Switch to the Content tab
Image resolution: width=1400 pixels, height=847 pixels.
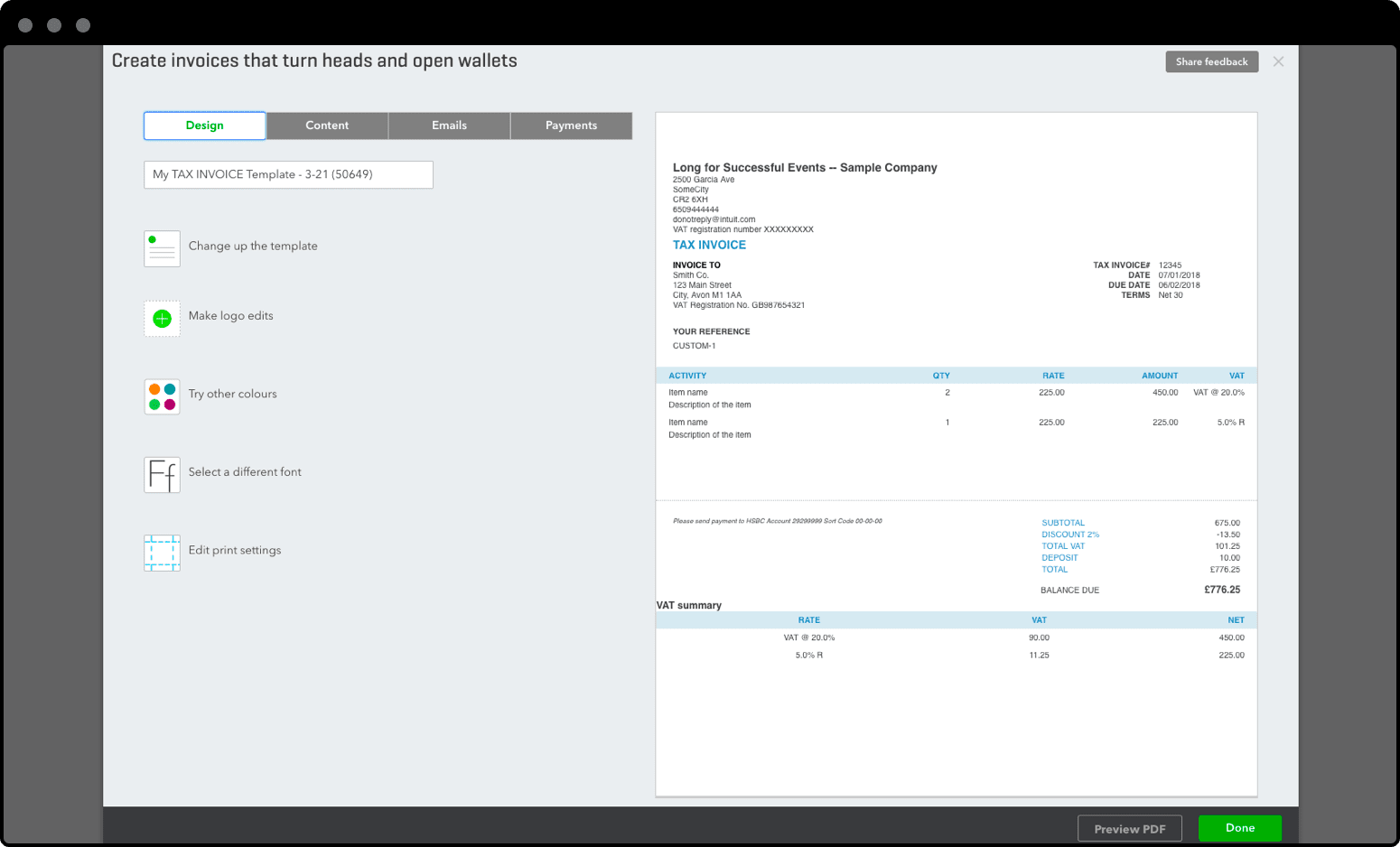click(x=327, y=126)
